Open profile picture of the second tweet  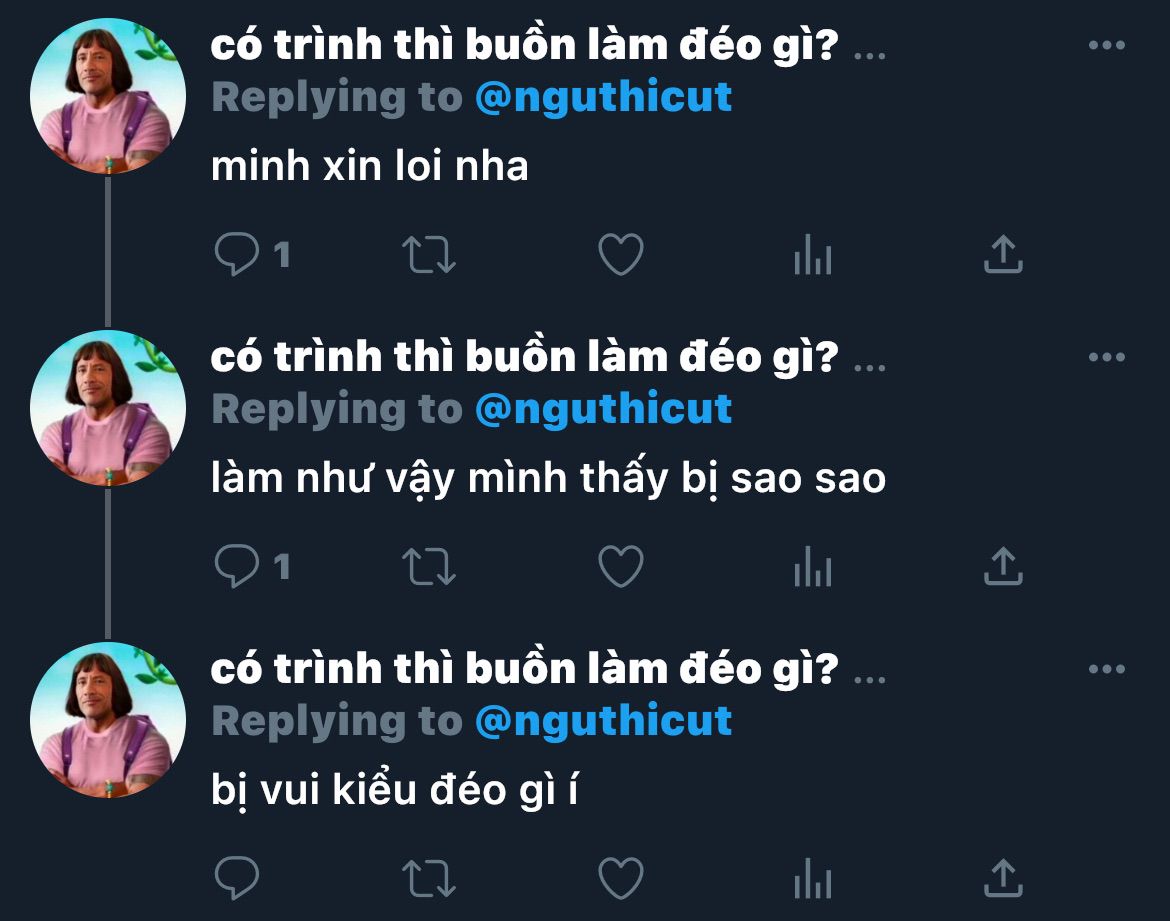click(107, 408)
